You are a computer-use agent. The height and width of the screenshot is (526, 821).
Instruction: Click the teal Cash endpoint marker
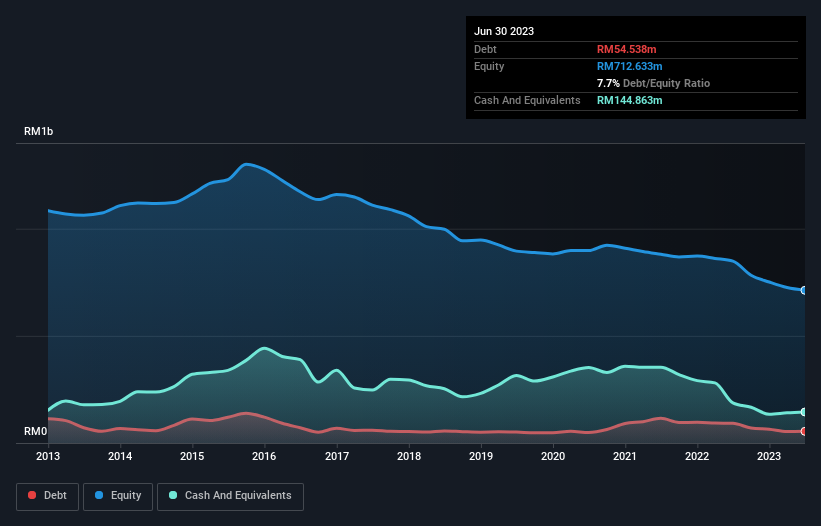pyautogui.click(x=803, y=412)
